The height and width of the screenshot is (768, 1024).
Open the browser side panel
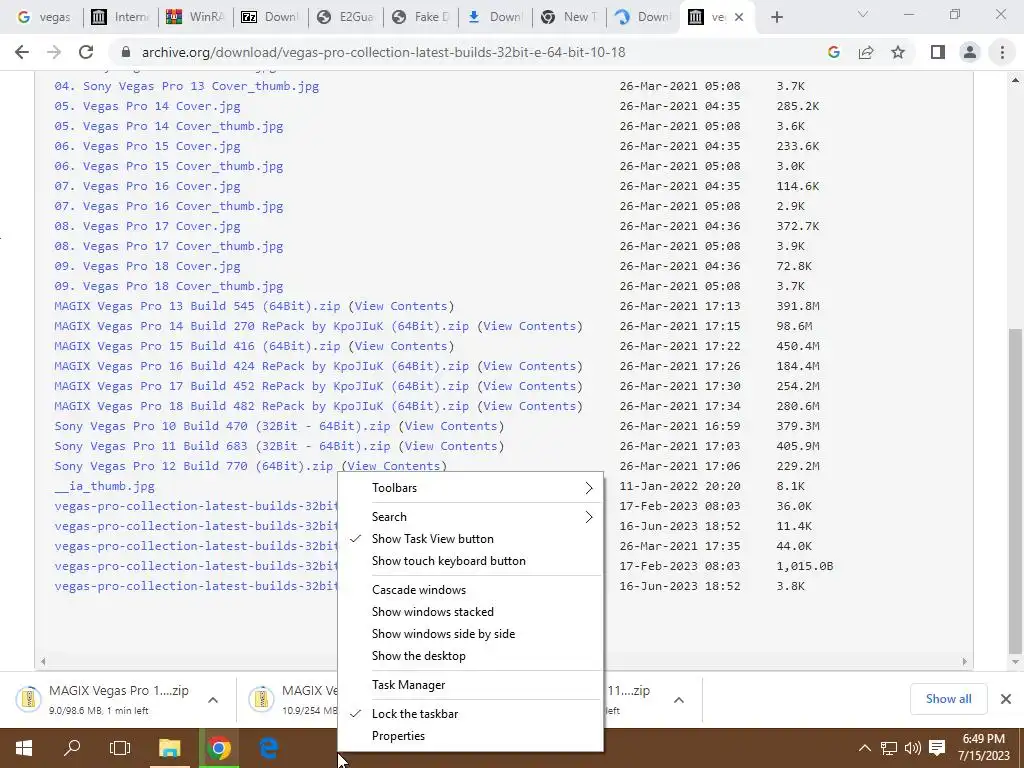pos(938,52)
